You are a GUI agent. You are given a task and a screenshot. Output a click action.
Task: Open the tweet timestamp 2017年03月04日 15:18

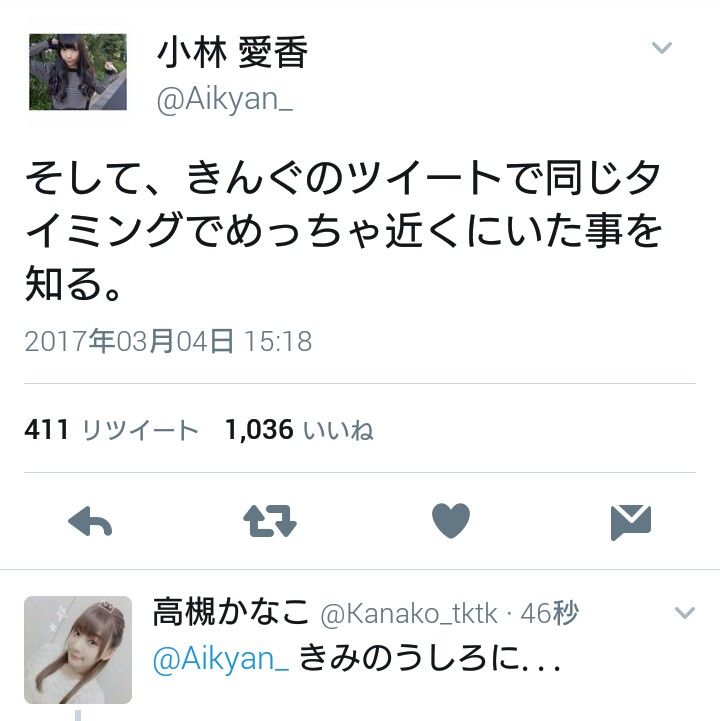coord(168,341)
